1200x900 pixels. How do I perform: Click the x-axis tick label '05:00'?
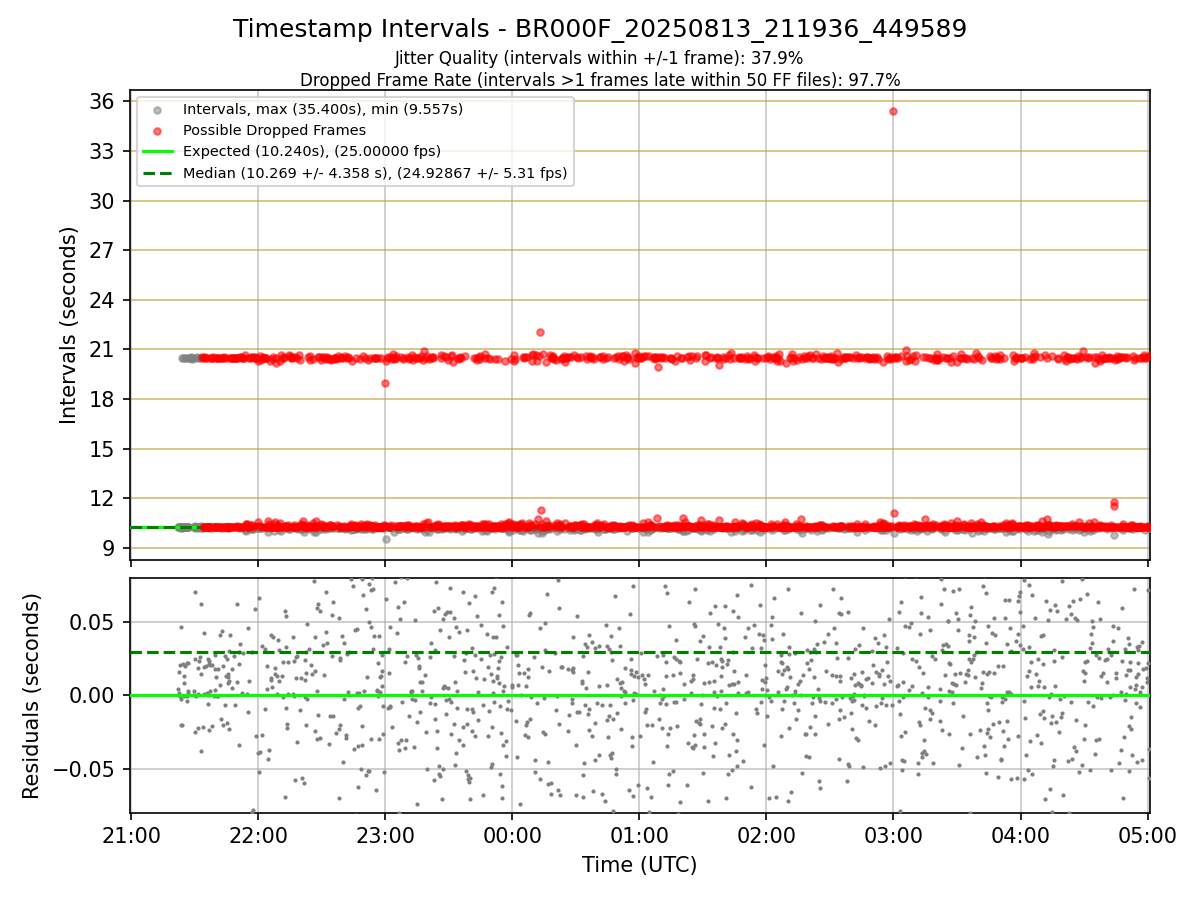(1147, 837)
